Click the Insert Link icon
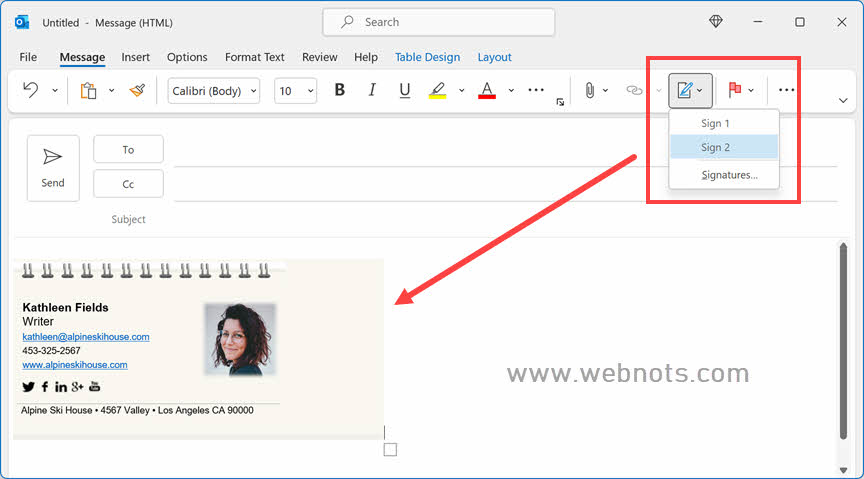Viewport: 864px width, 479px height. (634, 90)
